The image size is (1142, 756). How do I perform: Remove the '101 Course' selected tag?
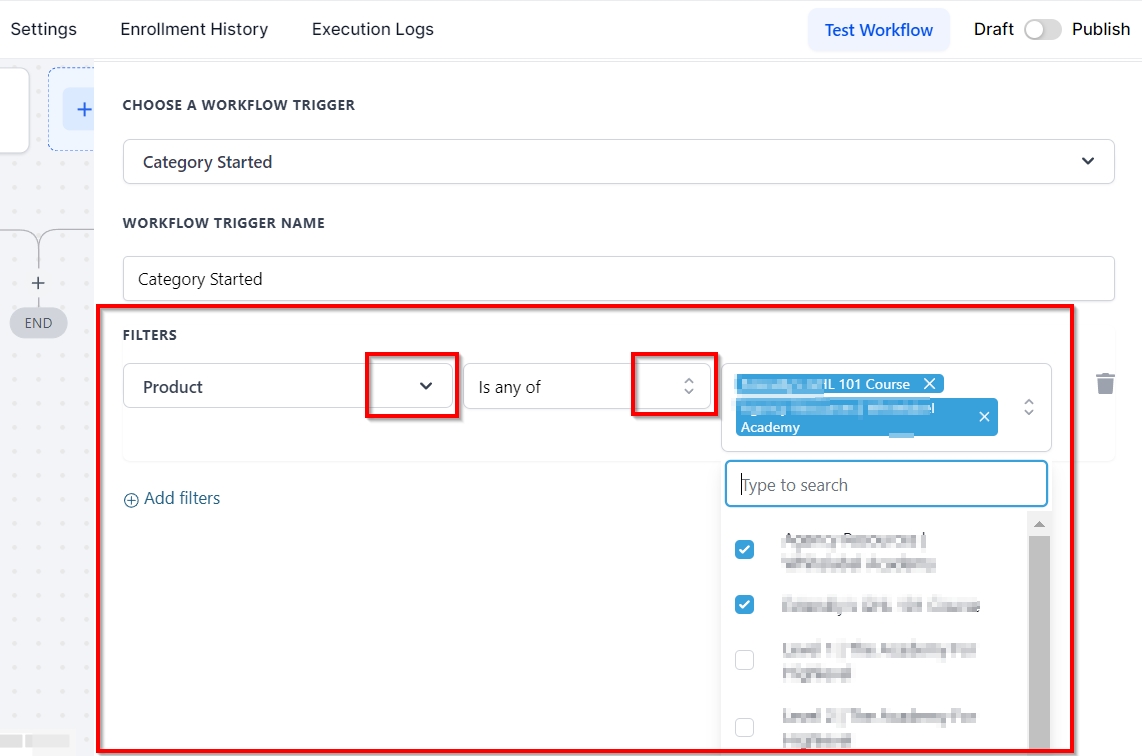[x=929, y=384]
